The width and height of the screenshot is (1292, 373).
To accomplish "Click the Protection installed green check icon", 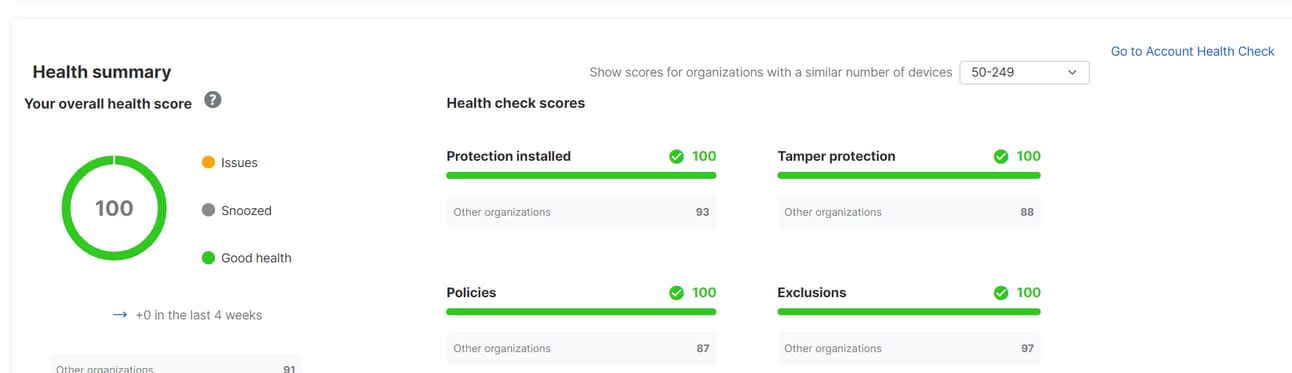I will point(676,156).
